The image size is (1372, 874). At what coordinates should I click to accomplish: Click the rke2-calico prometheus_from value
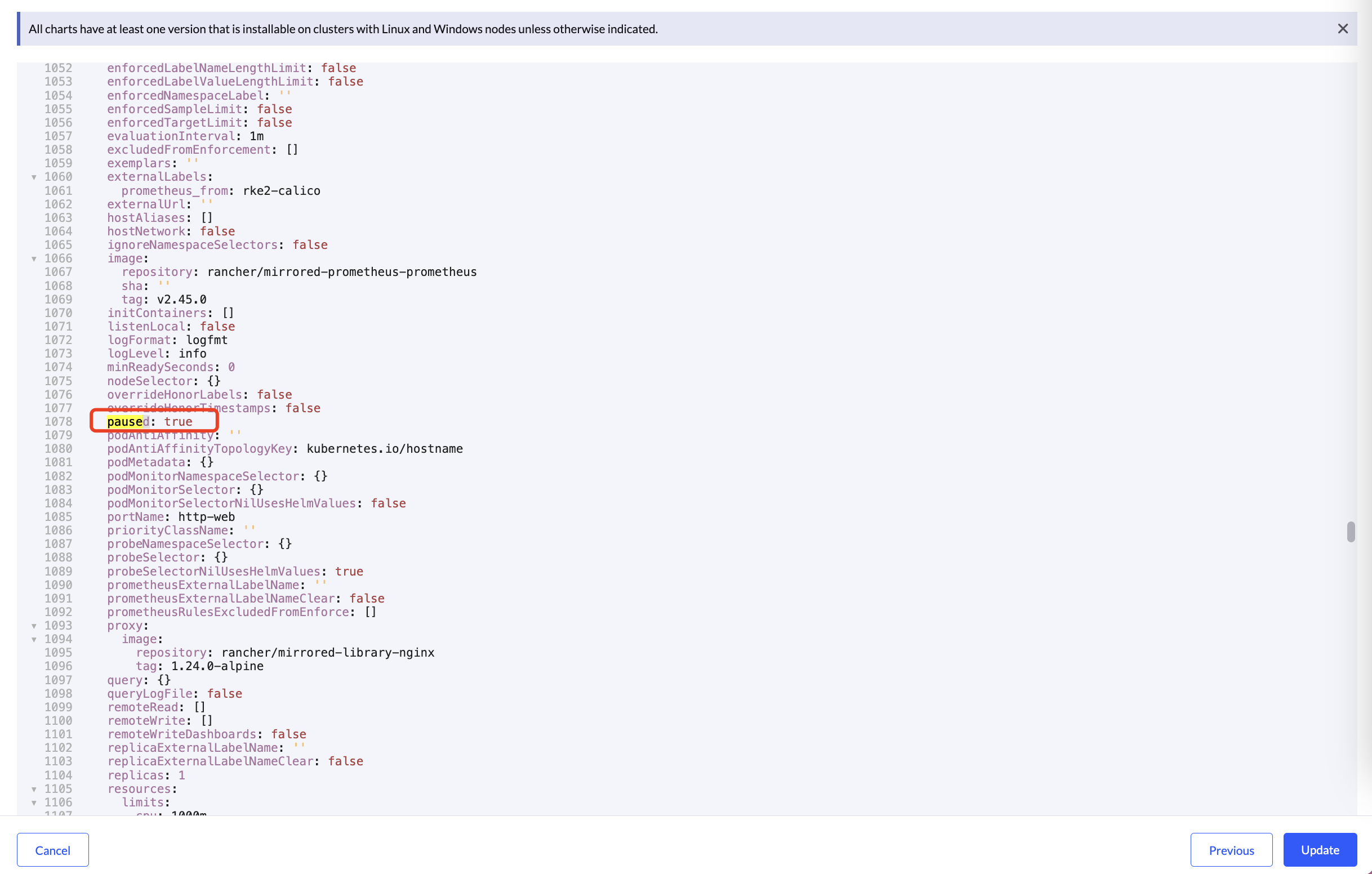(281, 191)
